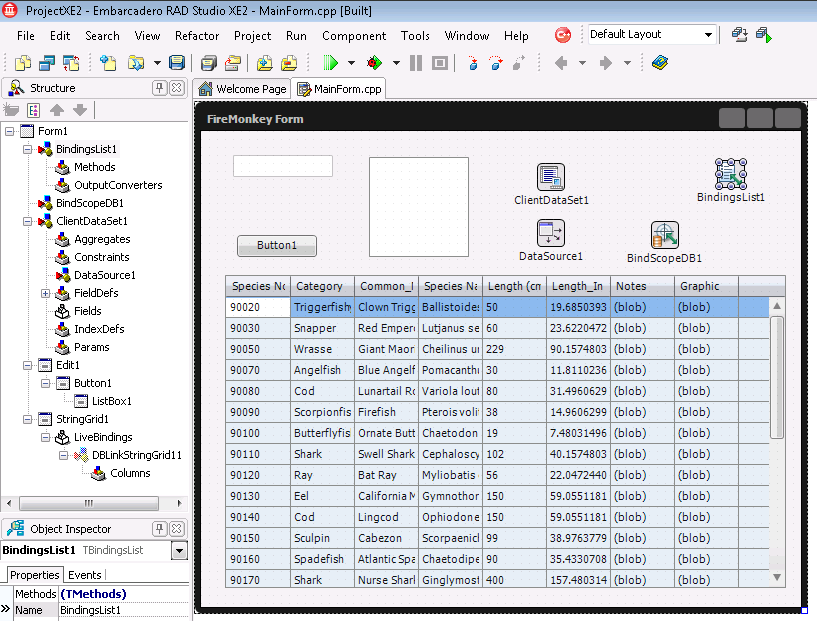Select the DBLinkStringGrid11 tree item
This screenshot has height=621, width=817.
coord(137,455)
